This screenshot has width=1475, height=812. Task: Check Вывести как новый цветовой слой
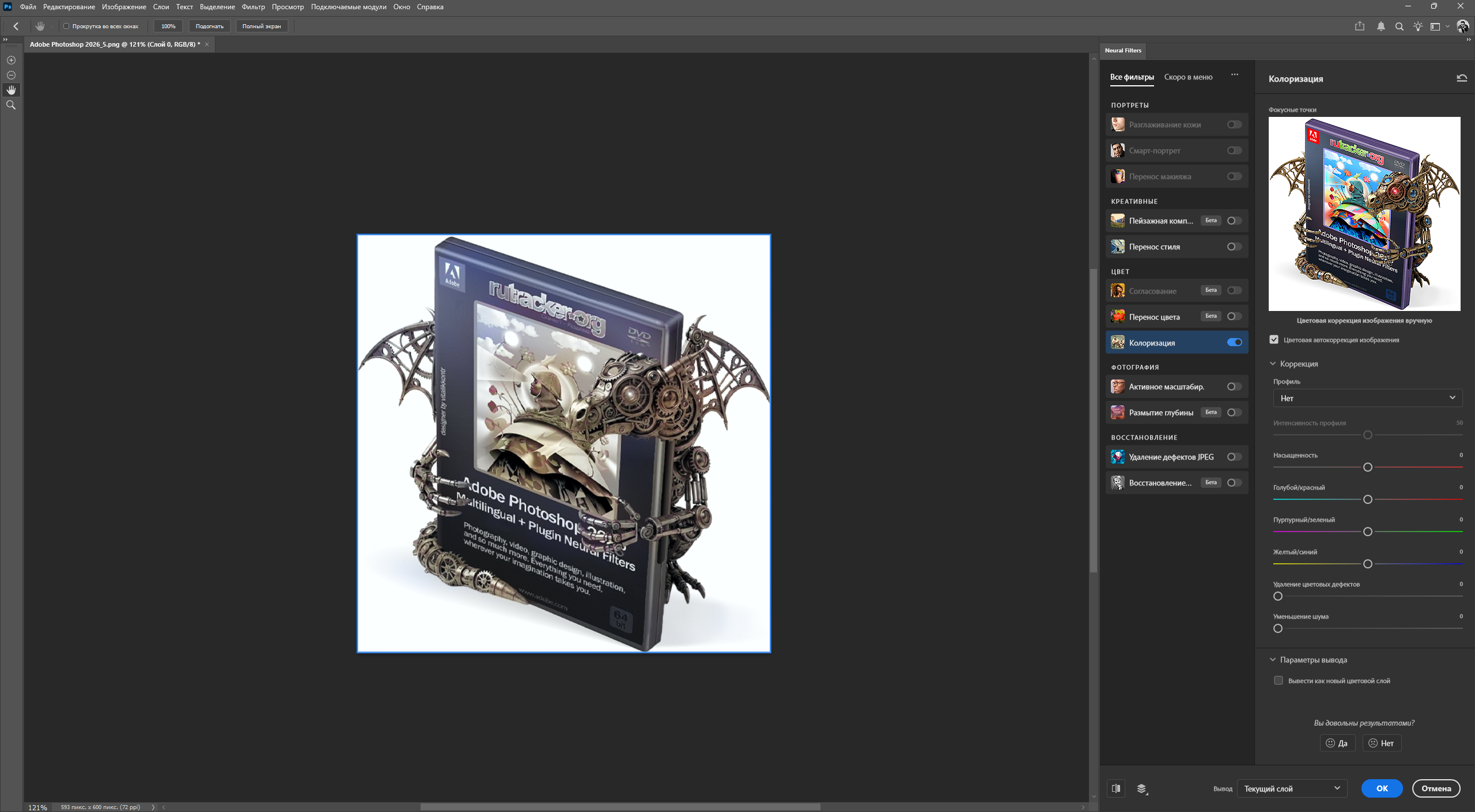(x=1279, y=680)
